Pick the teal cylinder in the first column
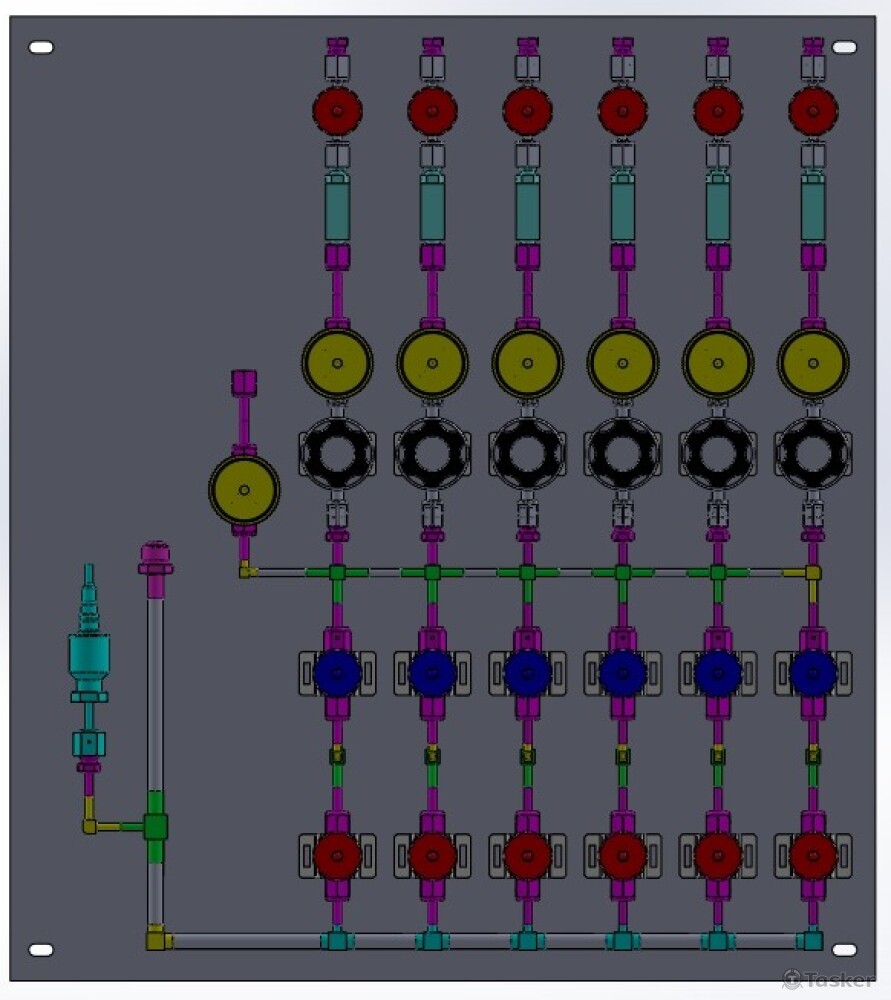This screenshot has height=1000, width=891. coord(337,208)
